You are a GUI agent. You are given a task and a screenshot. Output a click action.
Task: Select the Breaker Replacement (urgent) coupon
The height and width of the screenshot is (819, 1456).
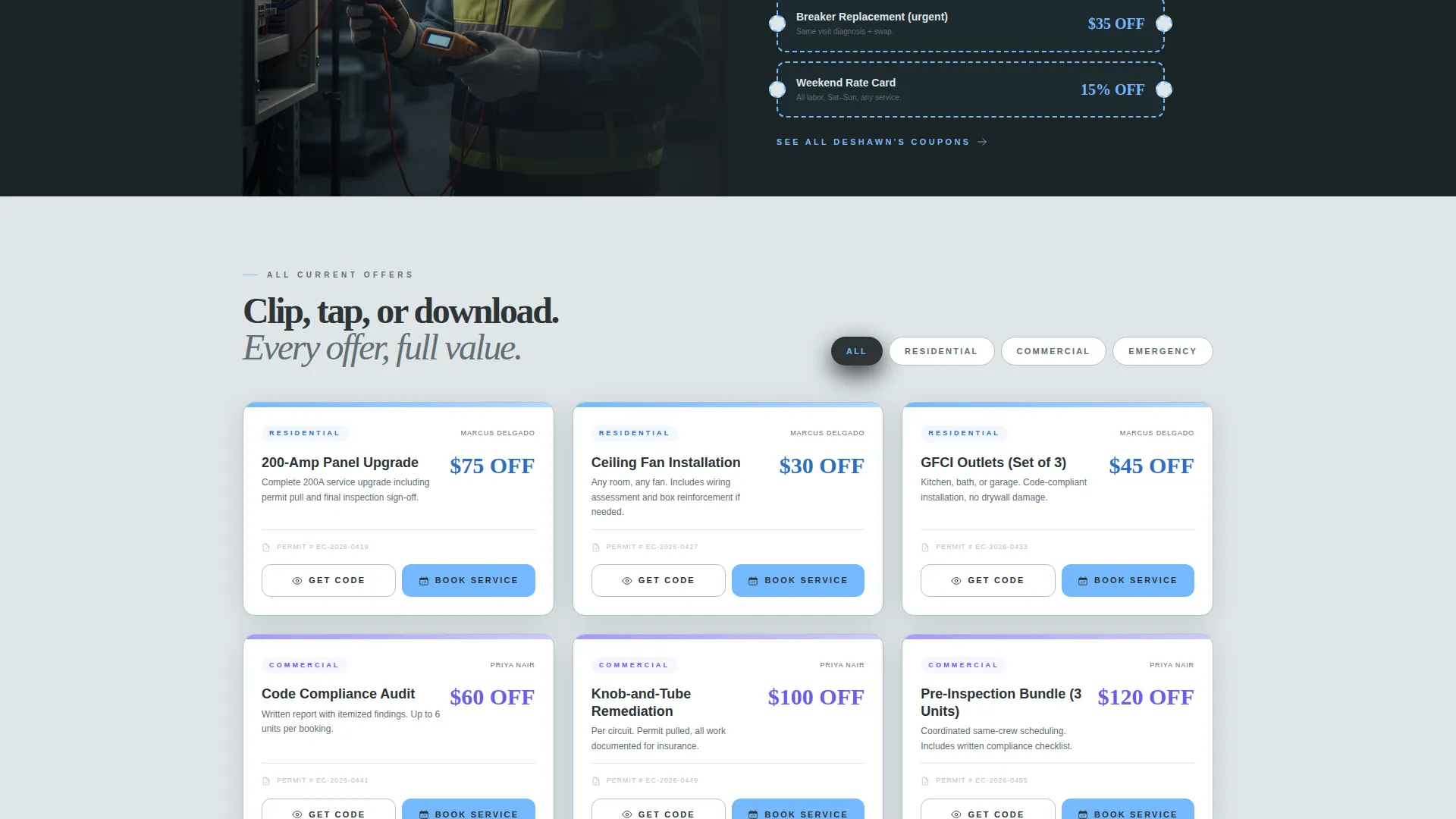pos(970,24)
